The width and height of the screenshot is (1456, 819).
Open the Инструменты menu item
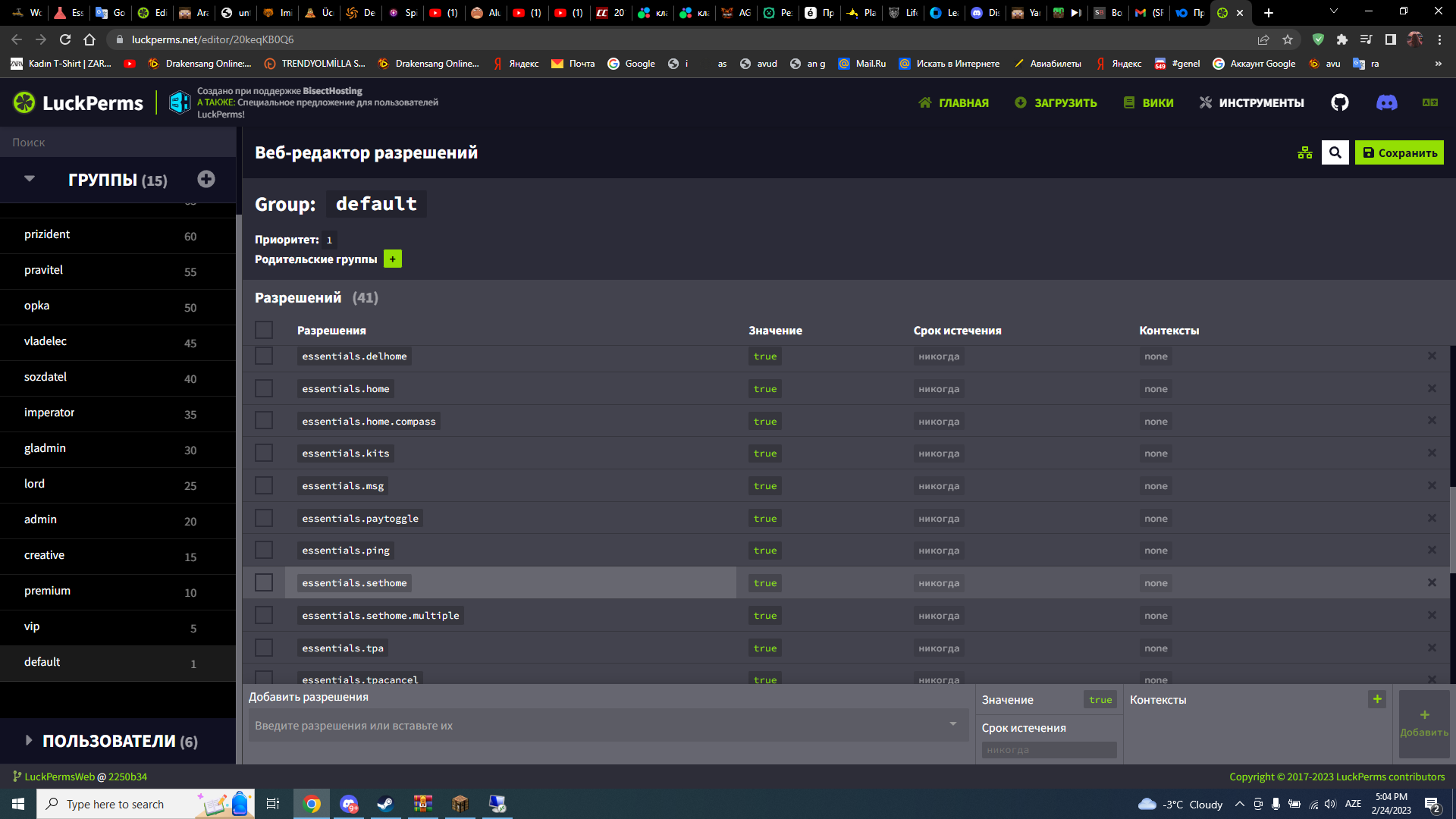[x=1251, y=102]
